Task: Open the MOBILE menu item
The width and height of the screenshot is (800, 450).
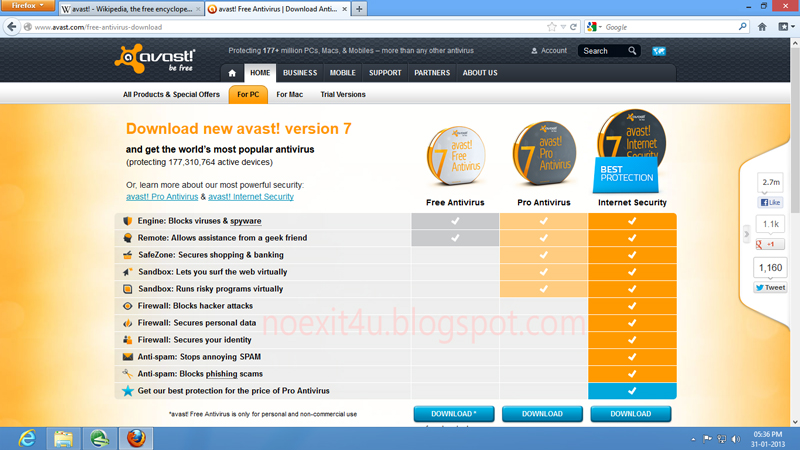Action: click(342, 73)
